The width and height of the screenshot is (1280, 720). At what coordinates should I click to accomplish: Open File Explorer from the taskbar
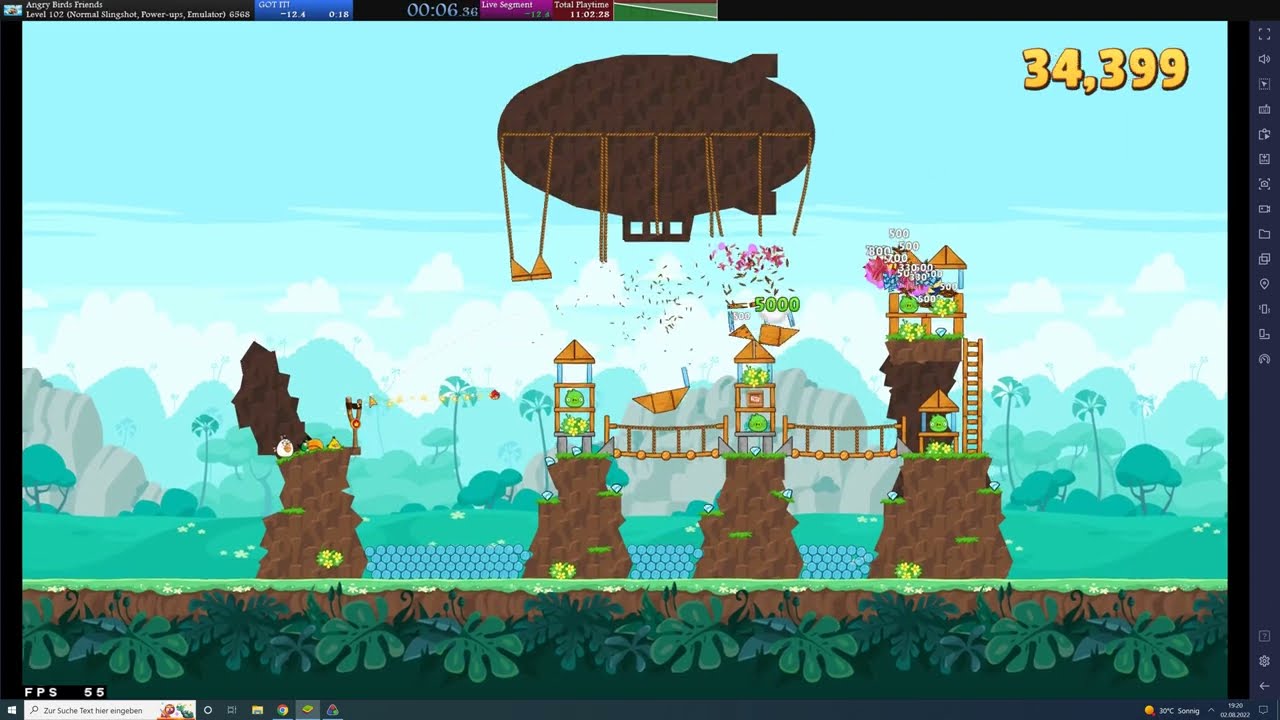tap(257, 710)
